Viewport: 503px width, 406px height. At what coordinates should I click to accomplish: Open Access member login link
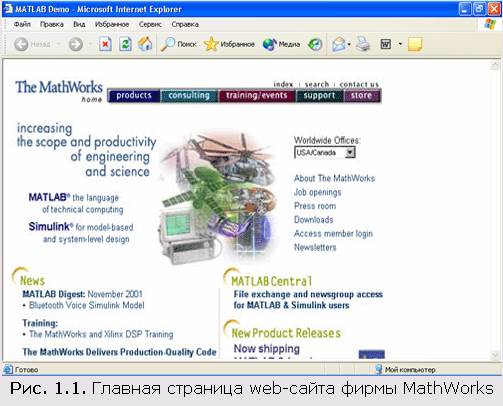(x=333, y=234)
